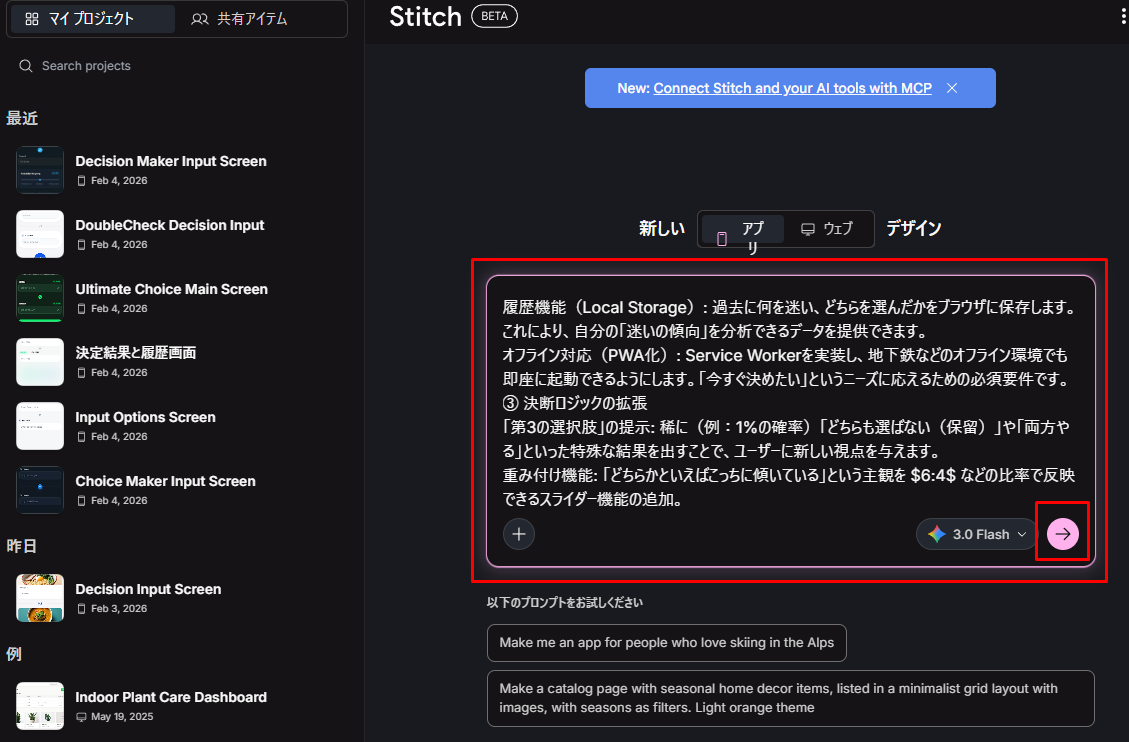The image size is (1129, 742).
Task: Open the DoubleCheck Decision Input project
Action: coord(169,225)
